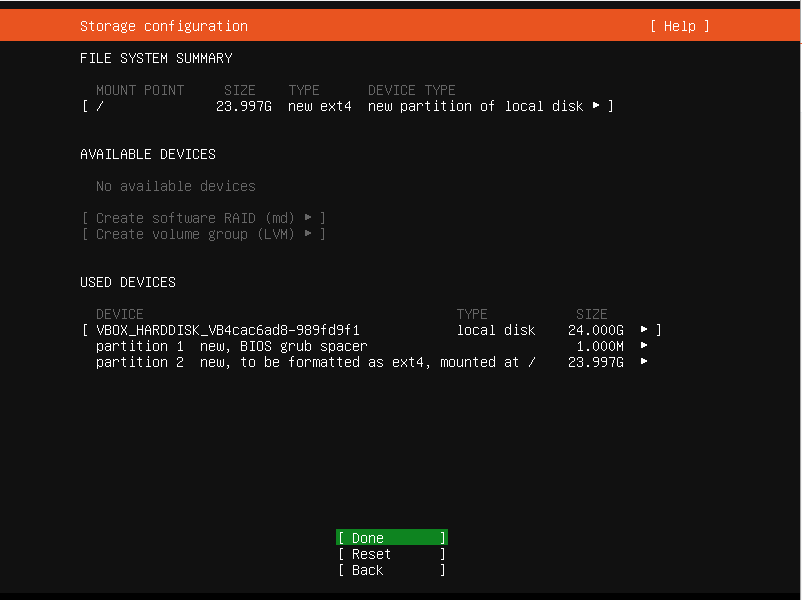The width and height of the screenshot is (802, 600).
Task: Click 'No available devices' text
Action: [175, 186]
